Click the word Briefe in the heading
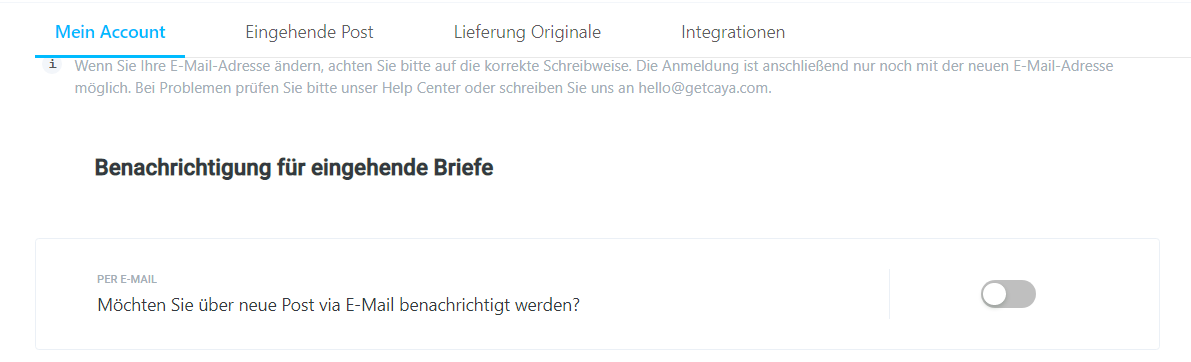Viewport: 1191px width, 362px height. click(463, 168)
